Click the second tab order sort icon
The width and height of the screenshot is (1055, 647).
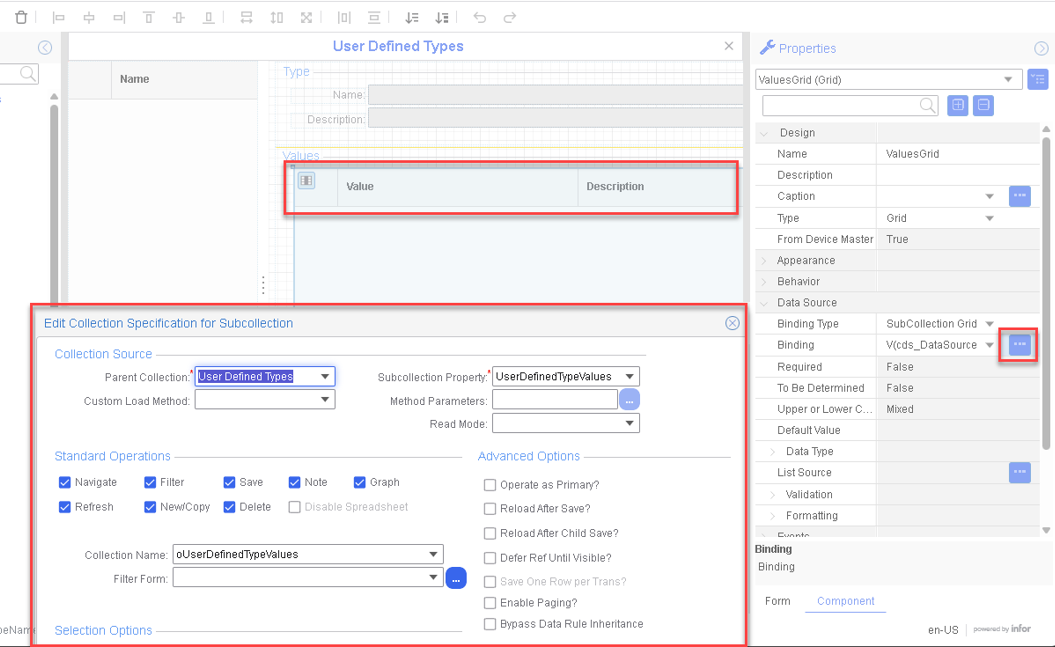click(442, 17)
